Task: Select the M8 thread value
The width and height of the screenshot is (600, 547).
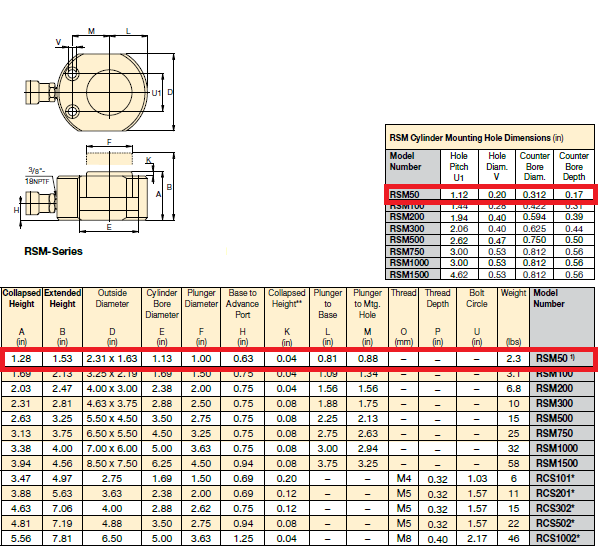Action: (x=404, y=539)
